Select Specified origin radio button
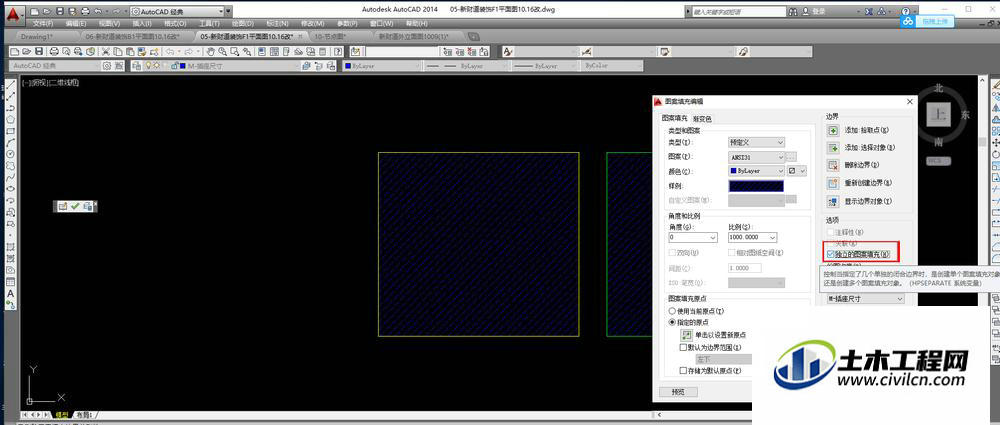The width and height of the screenshot is (1000, 425). pyautogui.click(x=672, y=322)
